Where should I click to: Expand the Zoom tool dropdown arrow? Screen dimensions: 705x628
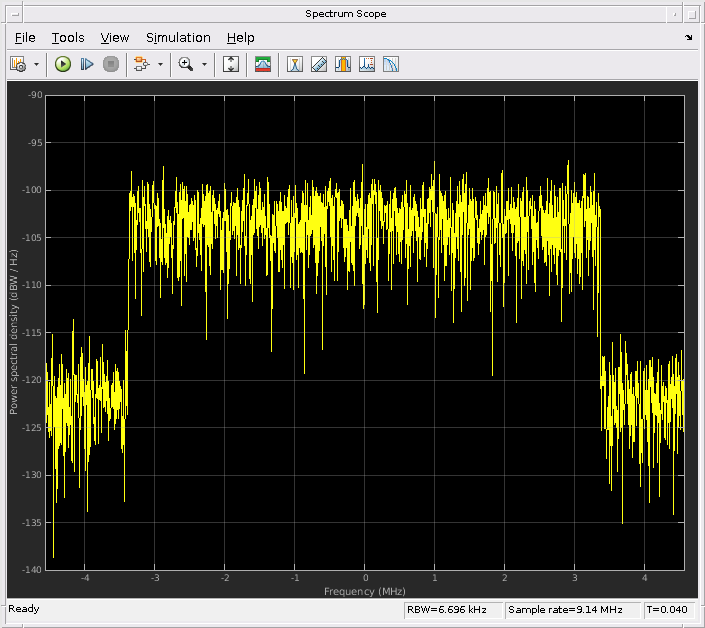click(204, 64)
